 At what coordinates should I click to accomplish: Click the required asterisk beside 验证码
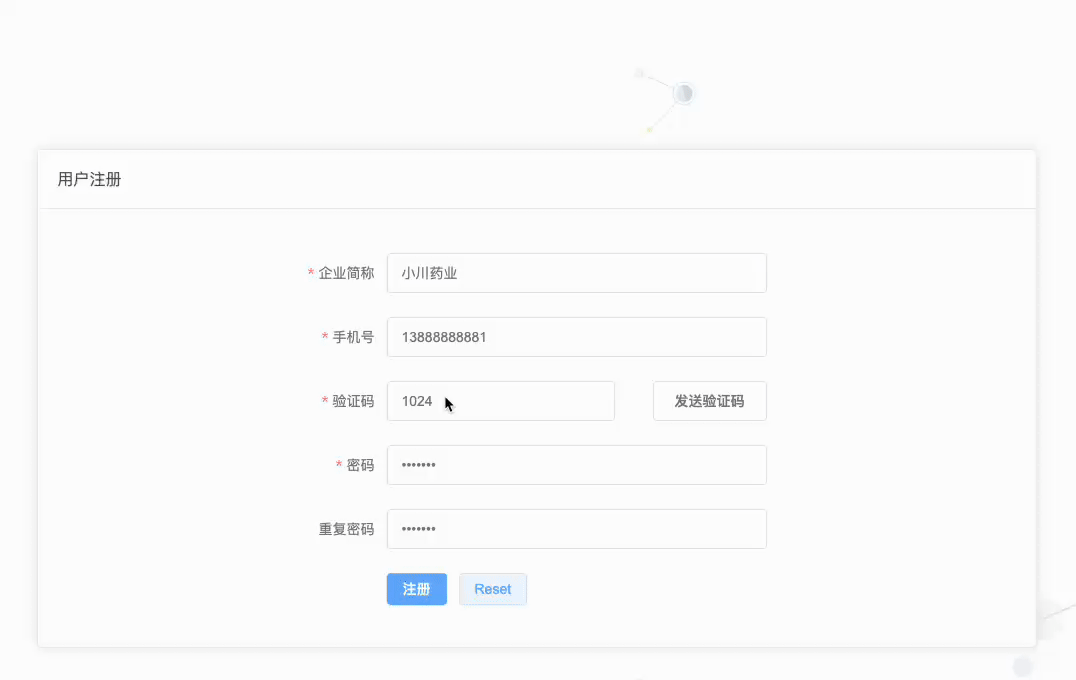[x=325, y=402]
